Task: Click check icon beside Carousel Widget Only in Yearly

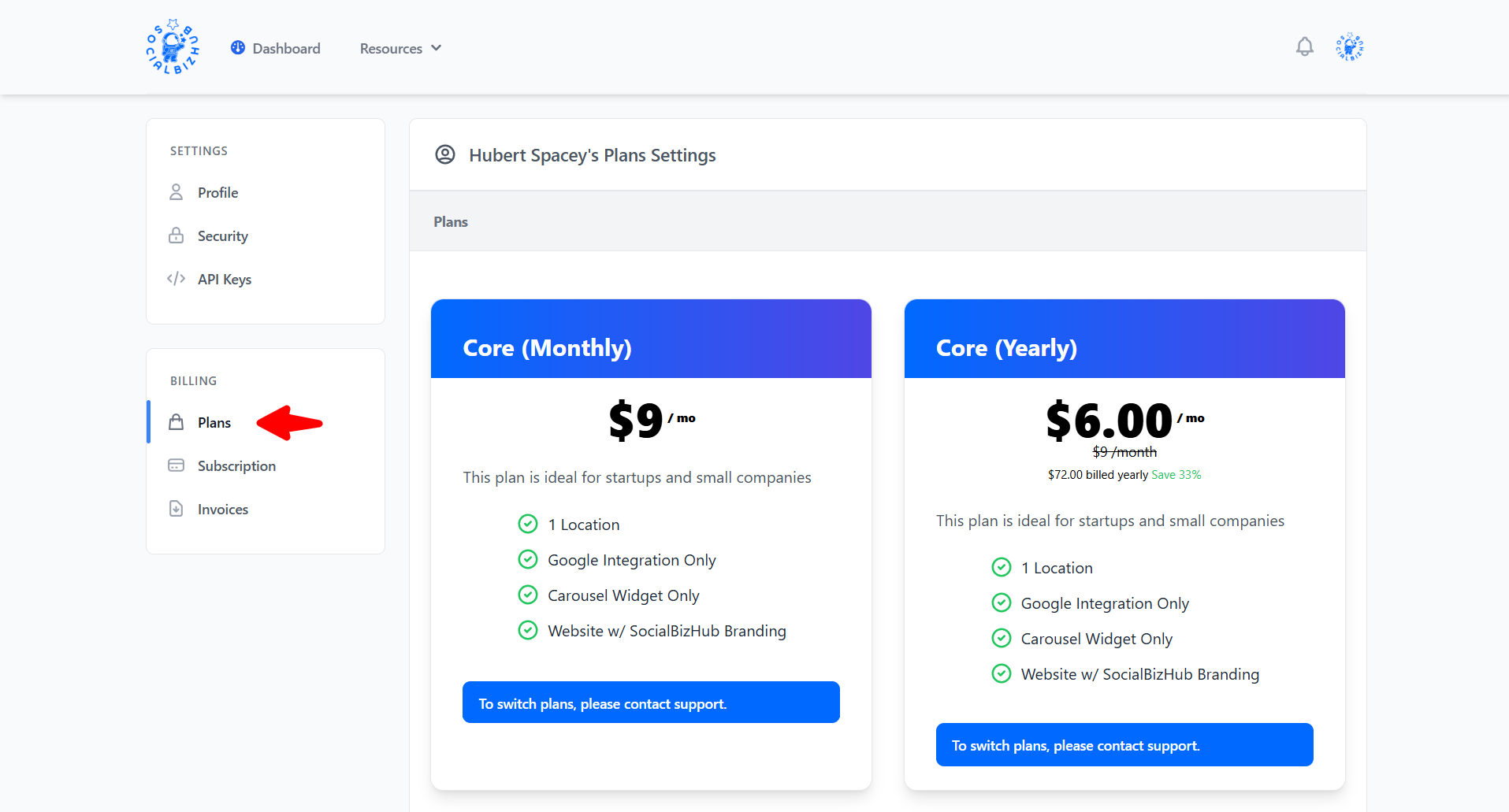Action: coord(1002,638)
